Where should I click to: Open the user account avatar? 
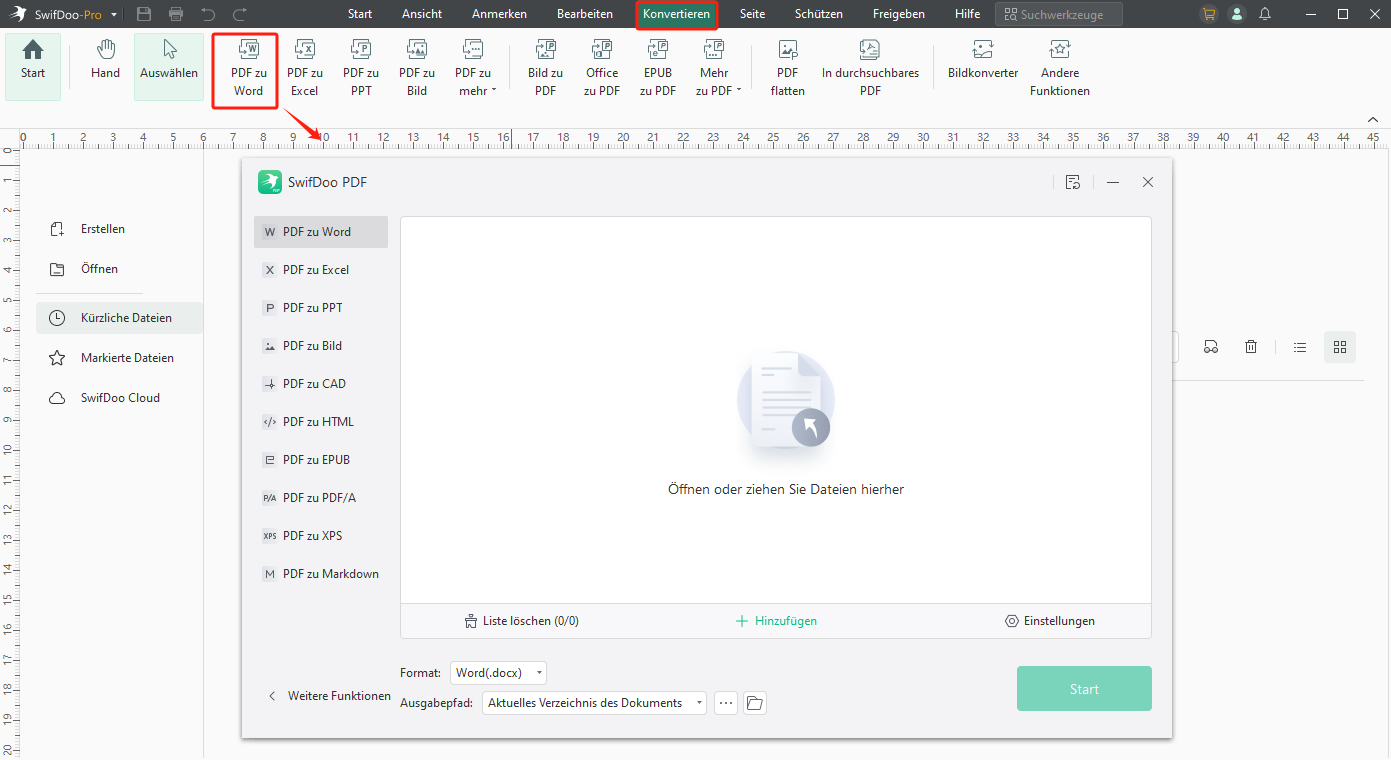pyautogui.click(x=1238, y=14)
